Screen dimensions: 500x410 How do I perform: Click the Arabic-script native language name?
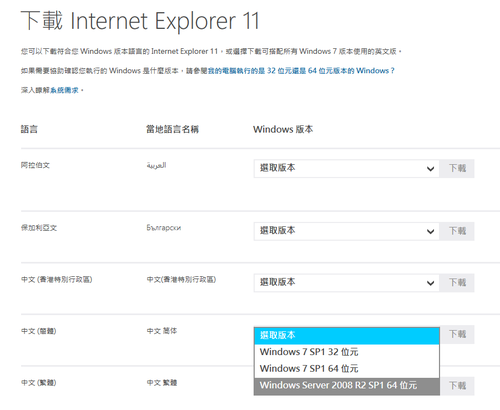click(156, 165)
